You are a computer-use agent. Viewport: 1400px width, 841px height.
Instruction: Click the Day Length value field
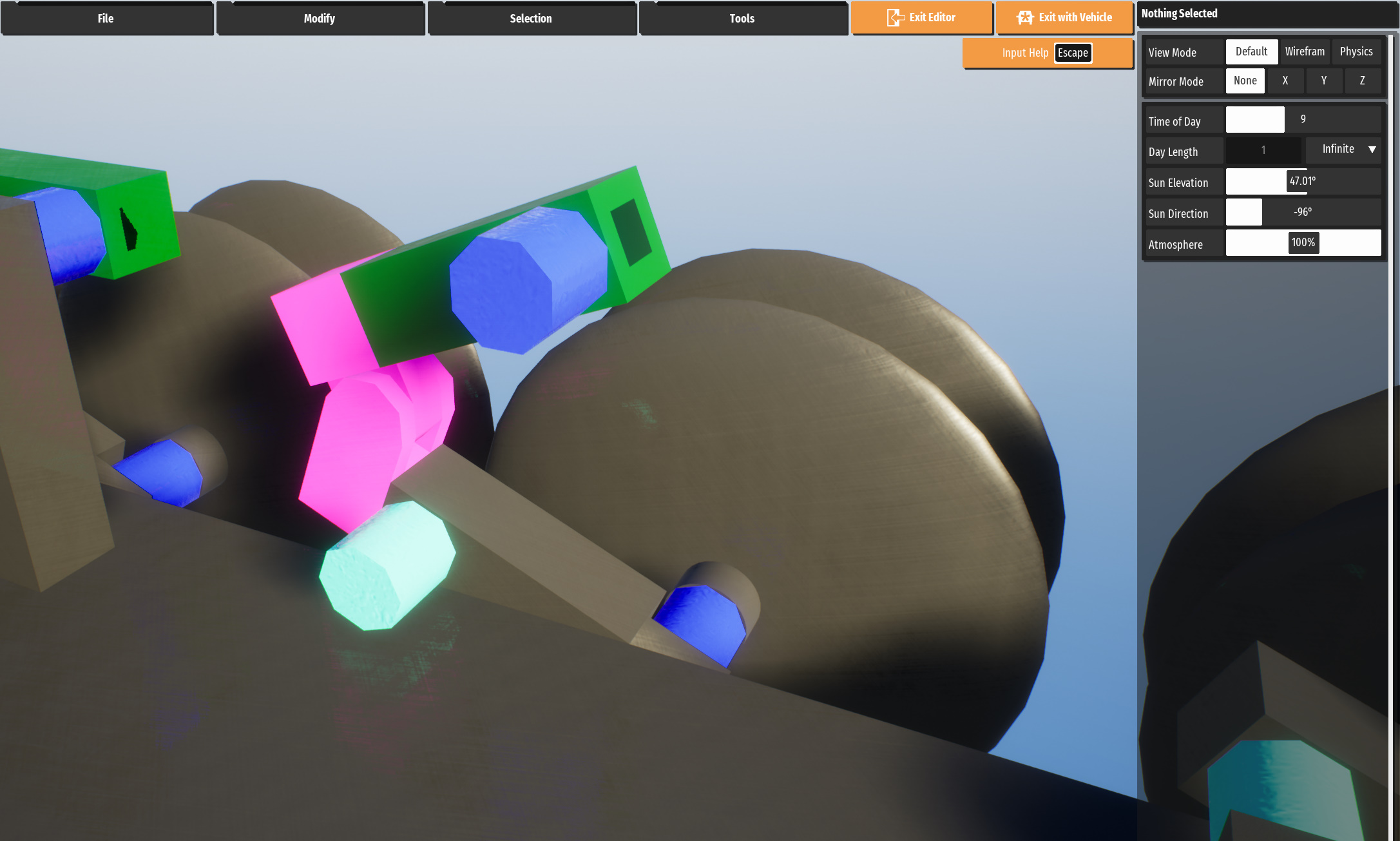pyautogui.click(x=1263, y=150)
